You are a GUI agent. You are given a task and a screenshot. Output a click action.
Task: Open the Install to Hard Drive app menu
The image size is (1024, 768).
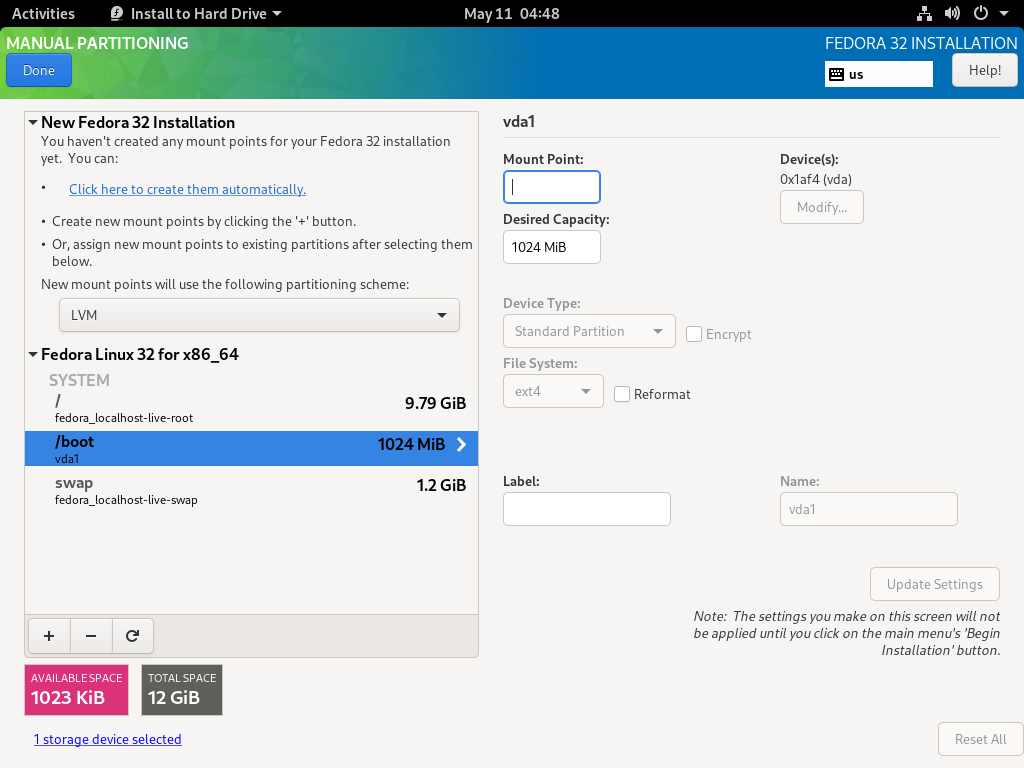coord(196,13)
